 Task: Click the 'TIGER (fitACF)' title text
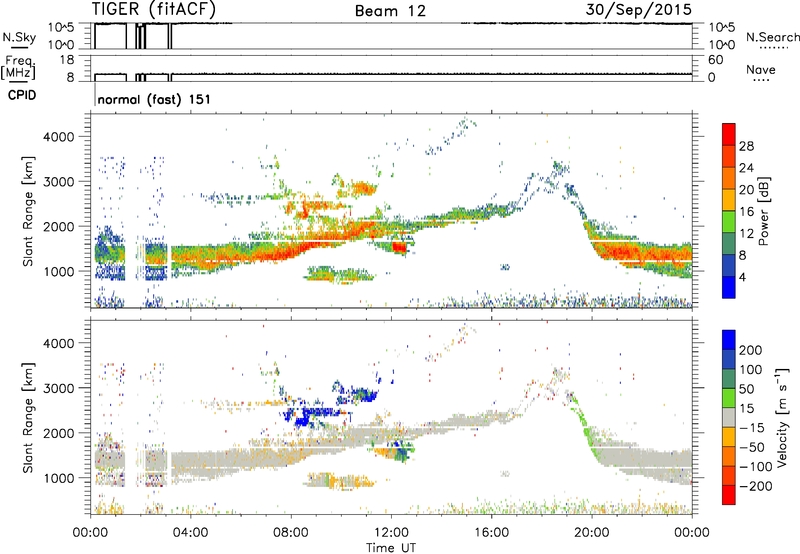pos(154,9)
